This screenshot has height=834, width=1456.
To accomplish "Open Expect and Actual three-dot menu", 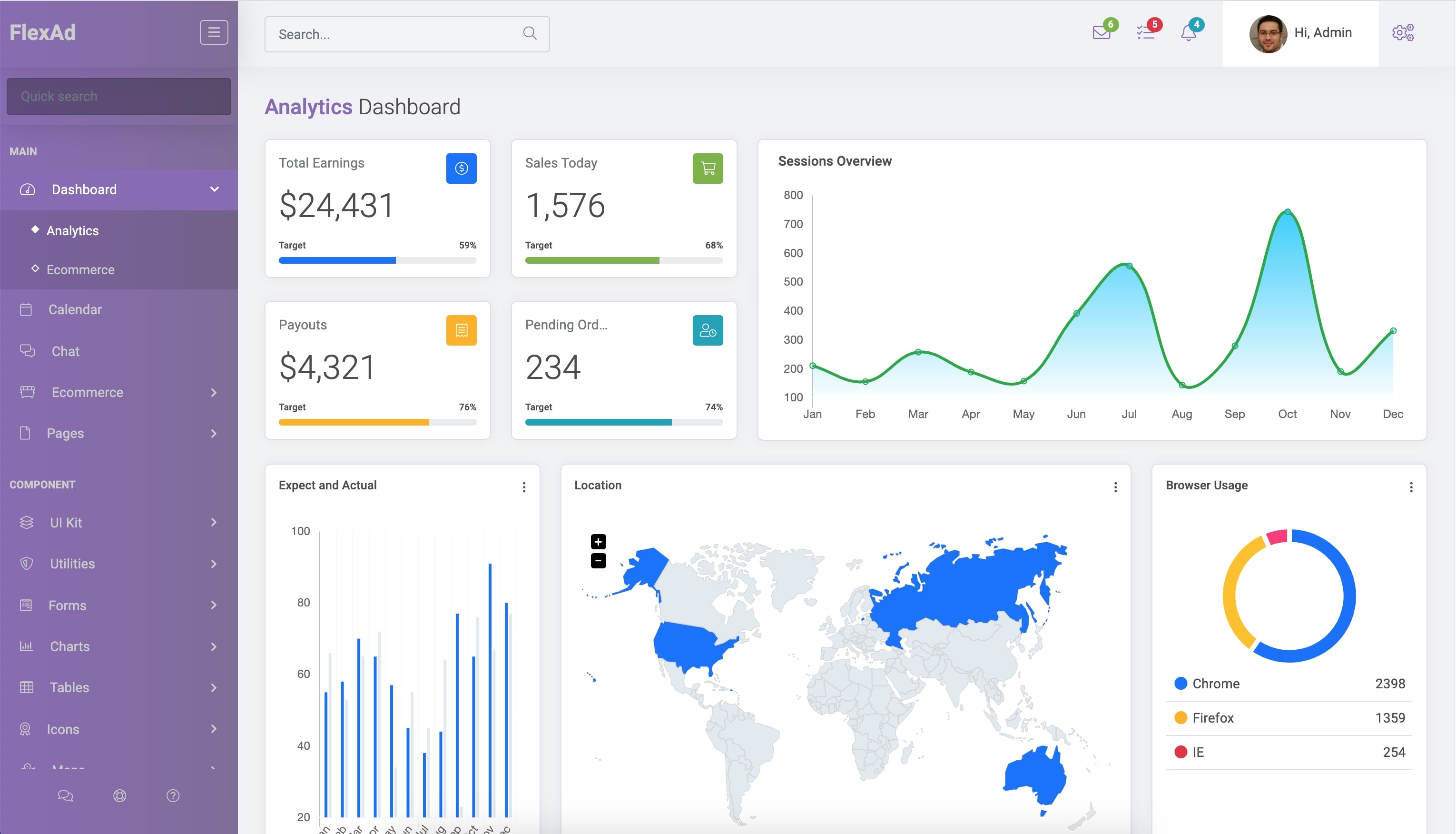I will click(x=524, y=487).
